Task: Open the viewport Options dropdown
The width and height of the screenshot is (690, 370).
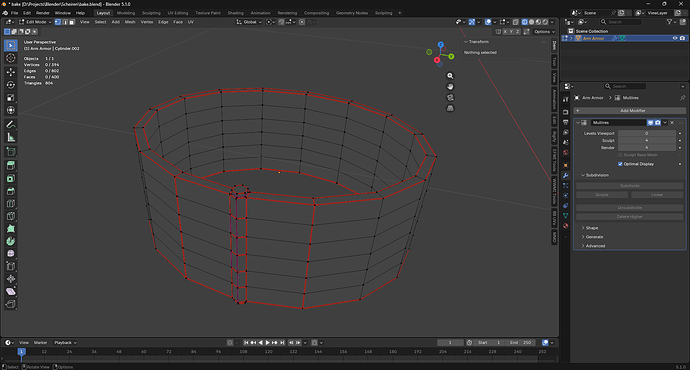Action: coord(544,32)
